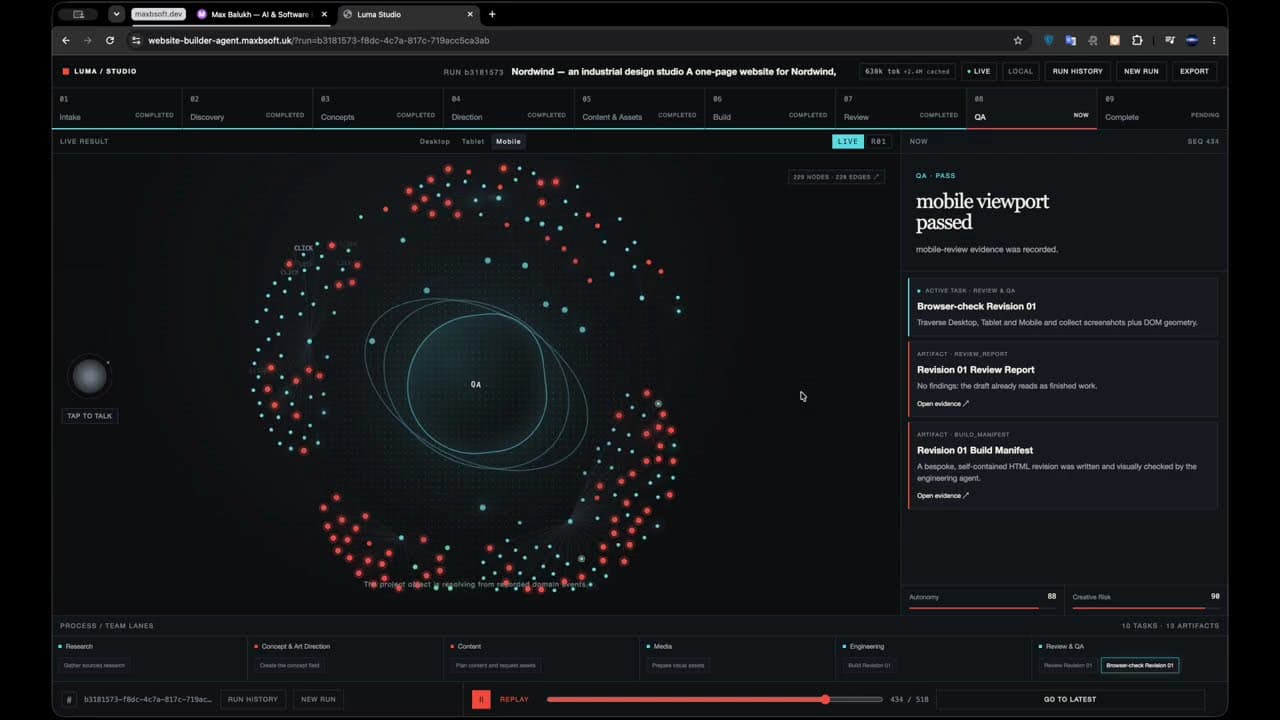The width and height of the screenshot is (1280, 720).
Task: Click the browser back arrow
Action: [66, 41]
